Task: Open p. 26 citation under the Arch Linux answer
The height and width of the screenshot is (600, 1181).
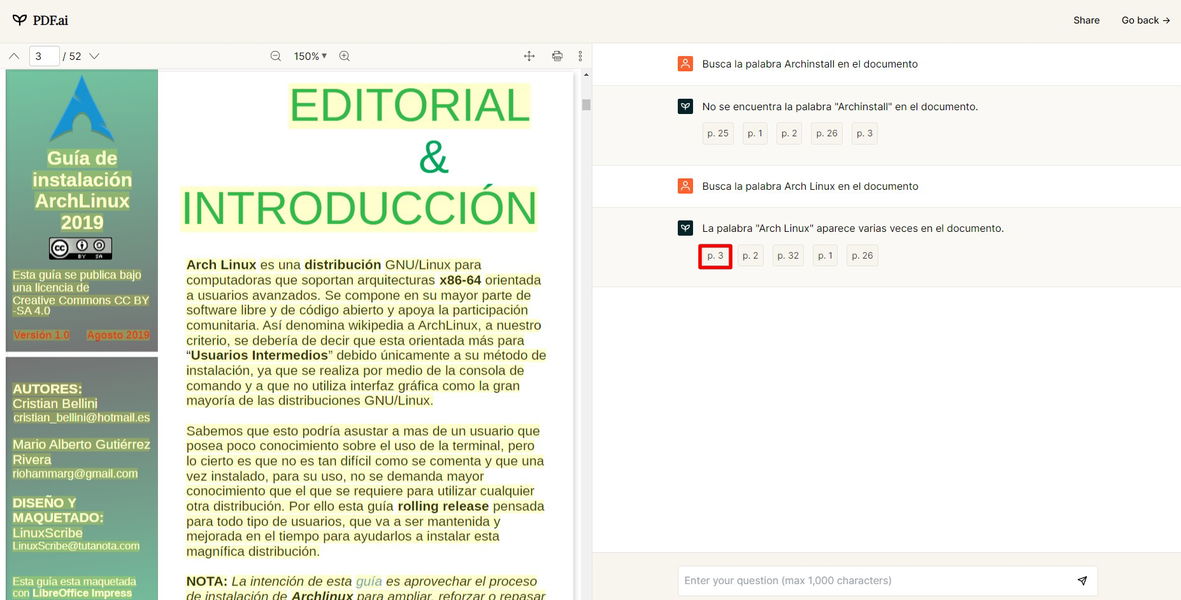Action: [862, 256]
